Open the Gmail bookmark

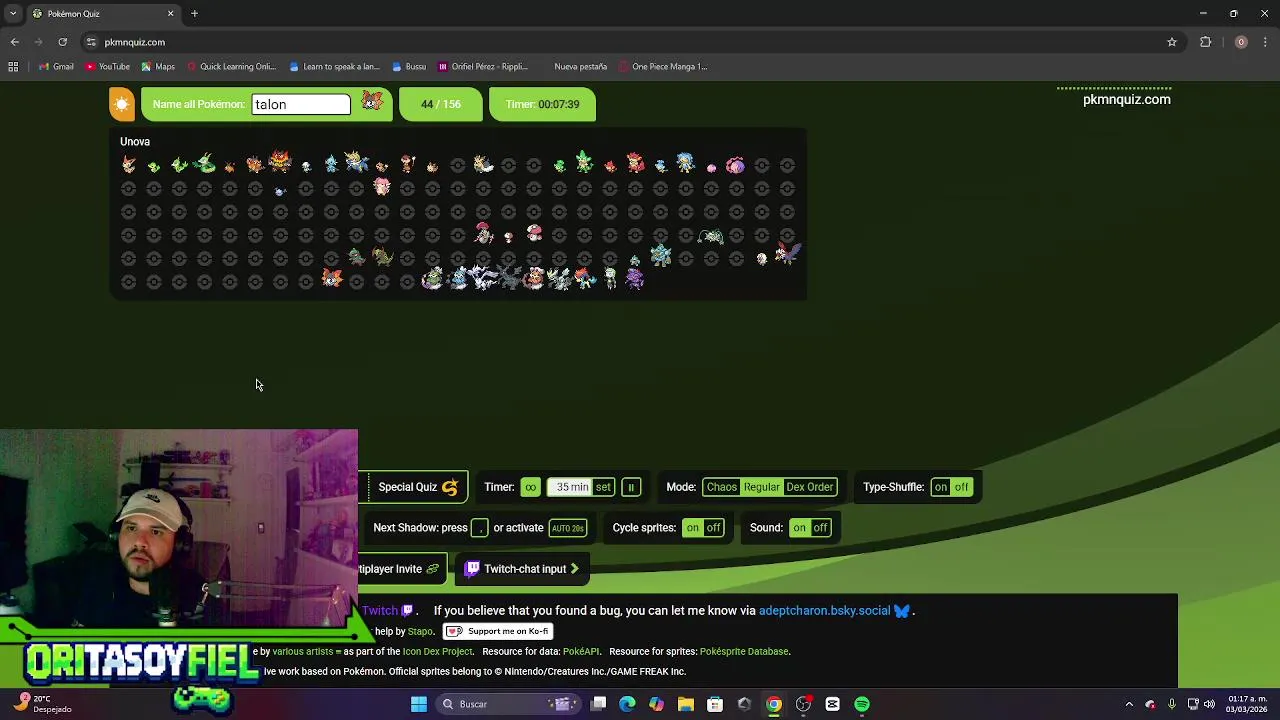(56, 67)
